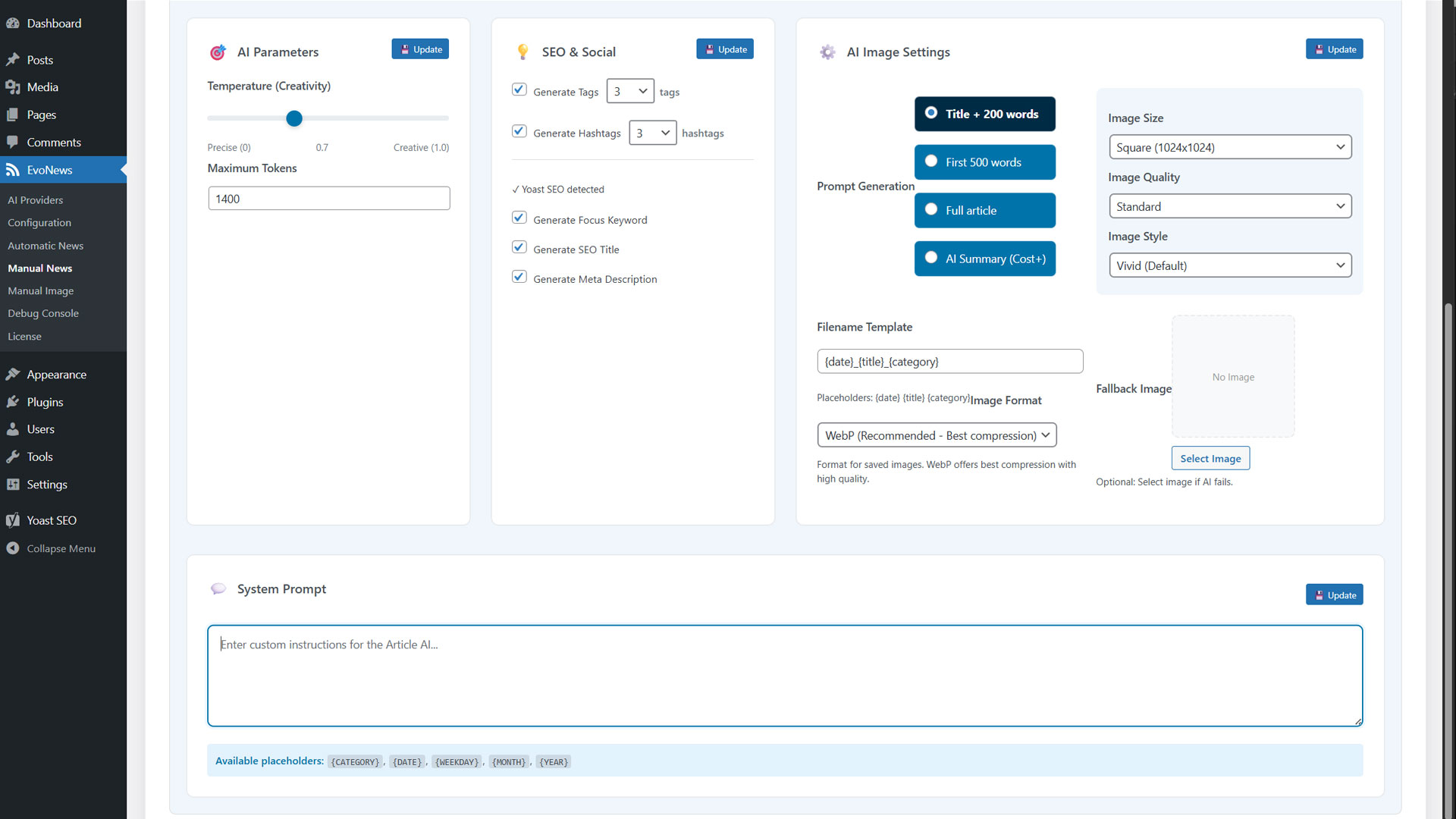Image resolution: width=1456 pixels, height=819 pixels.
Task: Open Media via its sidebar icon
Action: coord(13,87)
